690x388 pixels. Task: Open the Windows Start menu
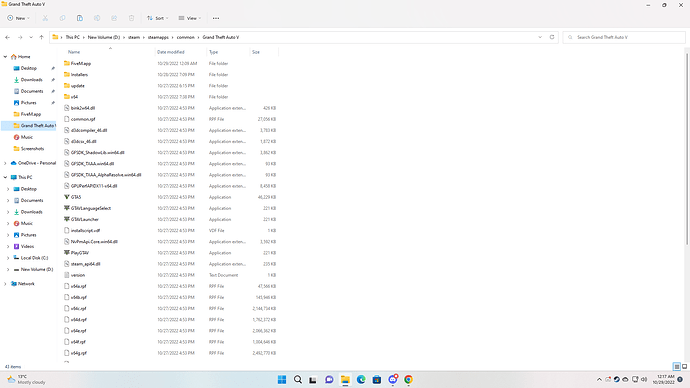(x=282, y=380)
